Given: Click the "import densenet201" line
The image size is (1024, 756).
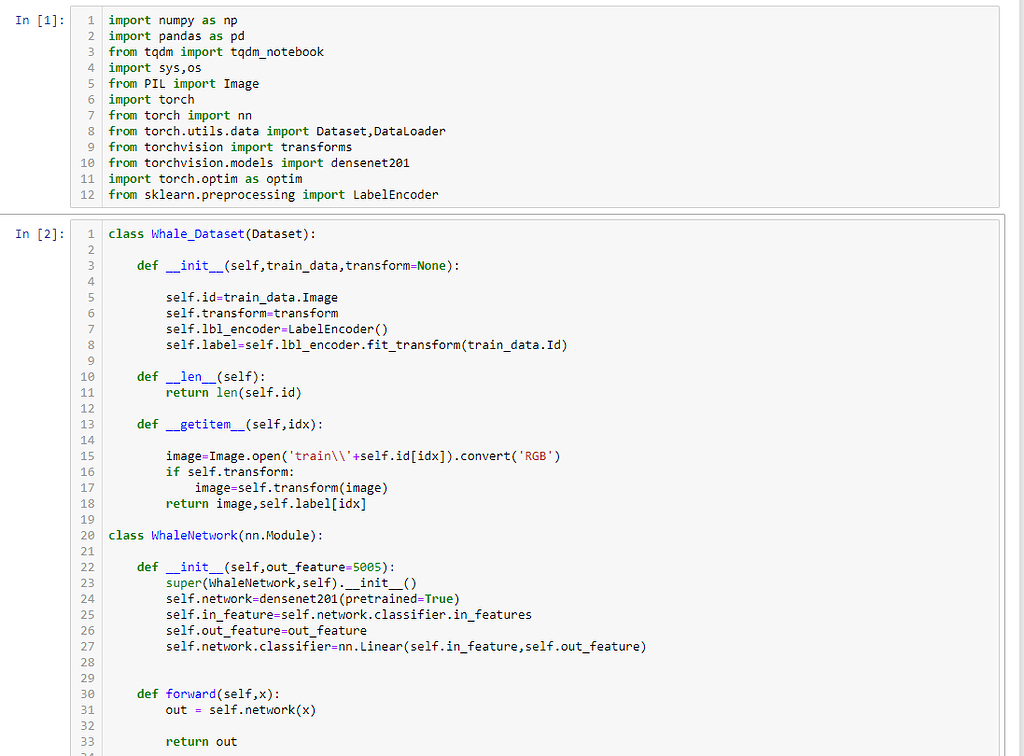Looking at the screenshot, I should (259, 163).
